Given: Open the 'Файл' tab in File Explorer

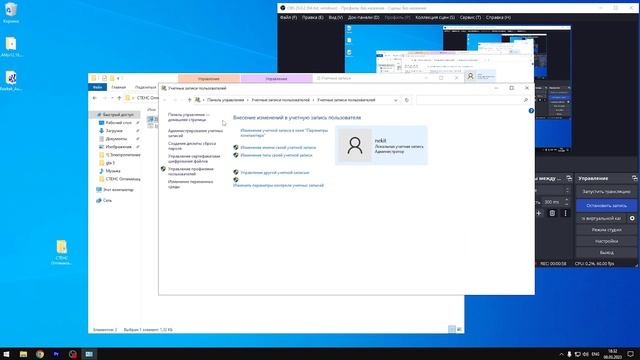Looking at the screenshot, I should 97,87.
